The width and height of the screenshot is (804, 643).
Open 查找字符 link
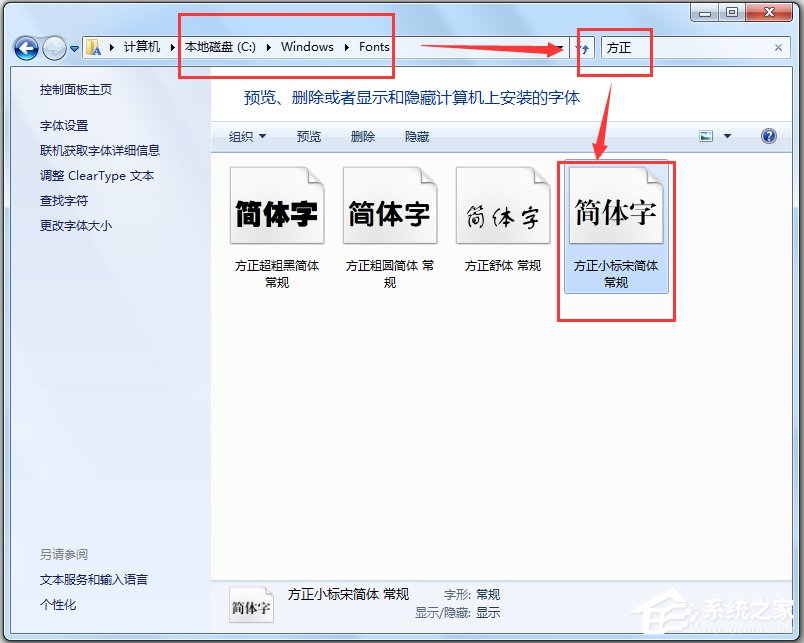[x=64, y=200]
